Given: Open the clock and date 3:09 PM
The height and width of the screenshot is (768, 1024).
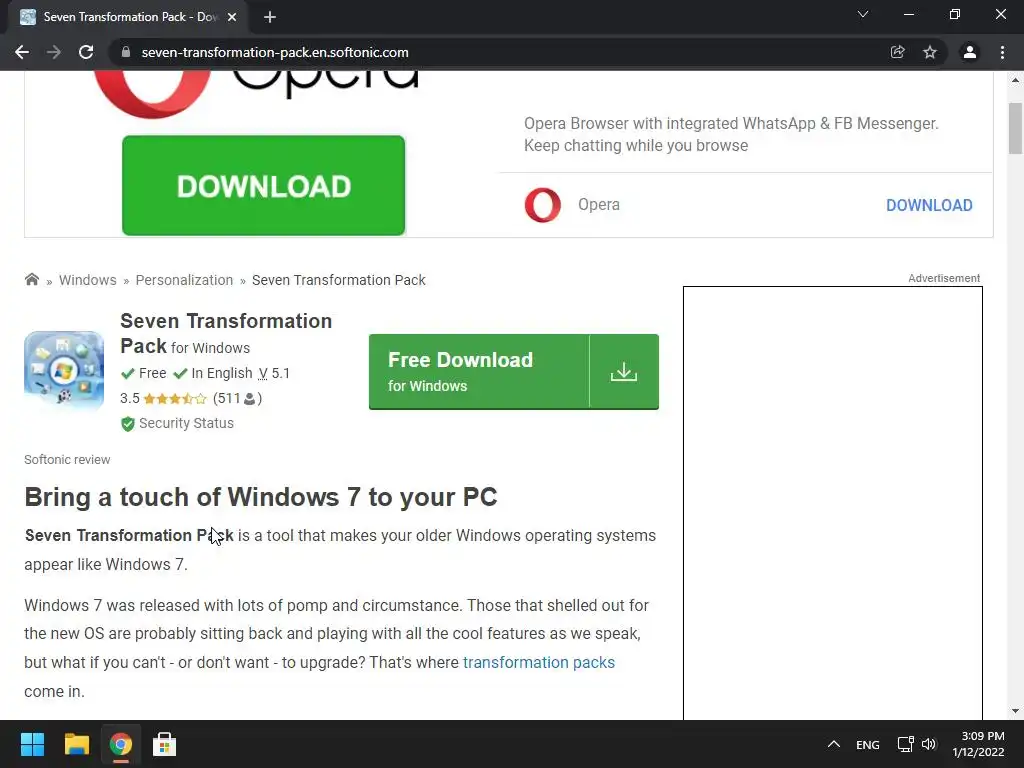Looking at the screenshot, I should (x=978, y=744).
